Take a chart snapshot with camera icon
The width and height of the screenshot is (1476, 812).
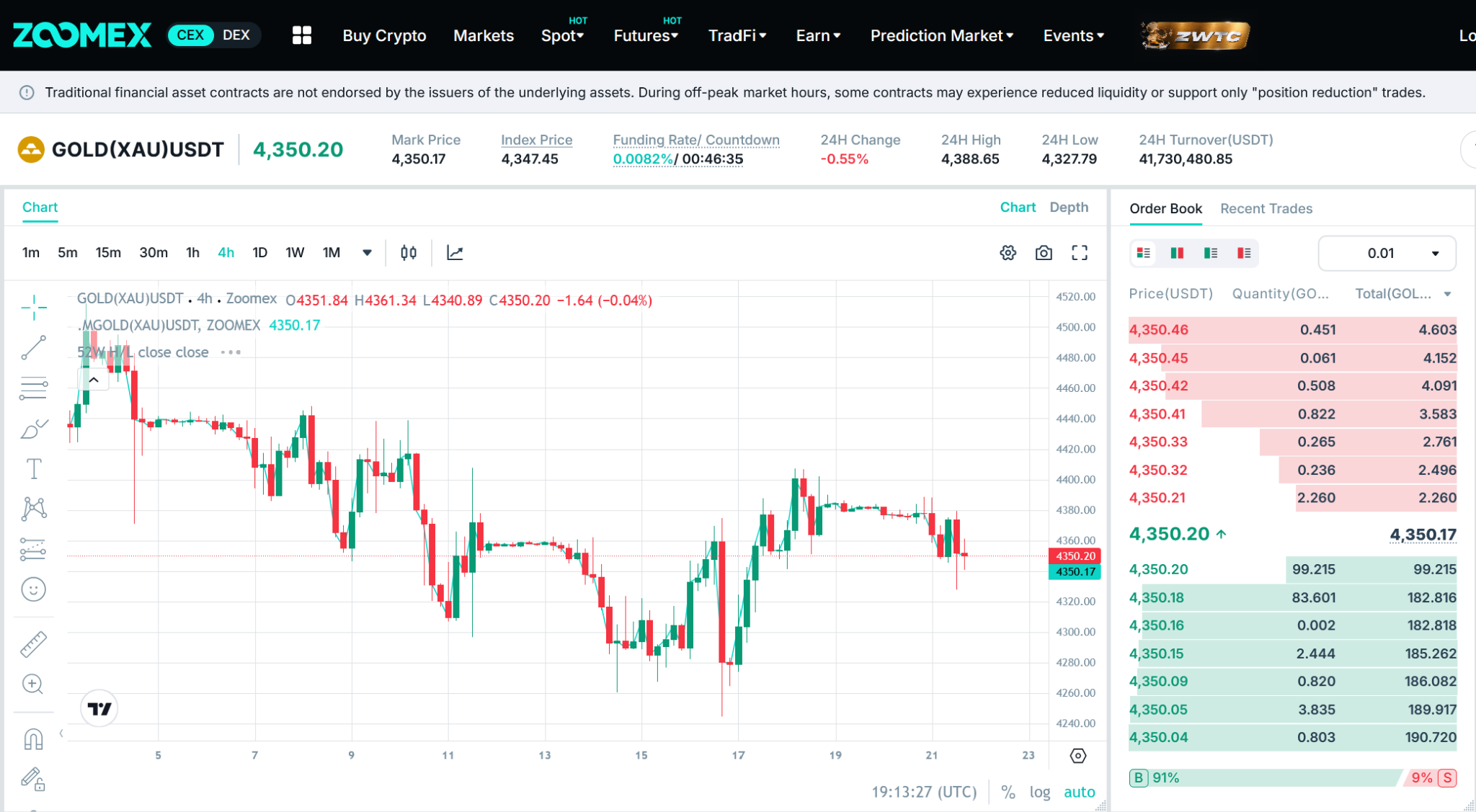pyautogui.click(x=1044, y=253)
